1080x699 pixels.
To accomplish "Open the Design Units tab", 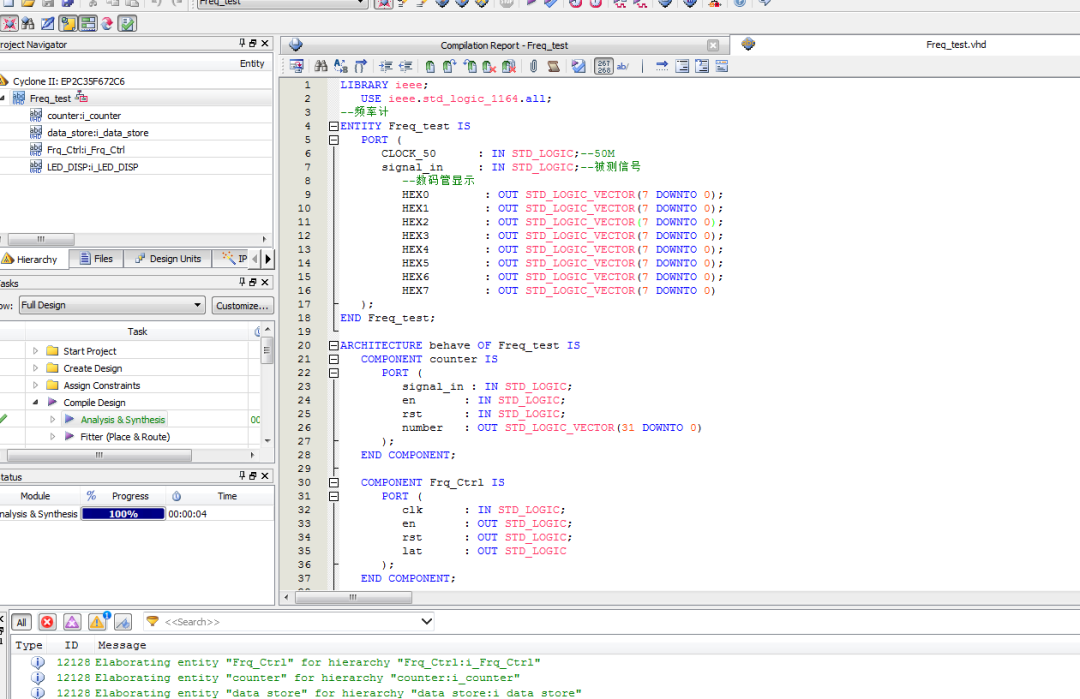I will click(x=168, y=259).
